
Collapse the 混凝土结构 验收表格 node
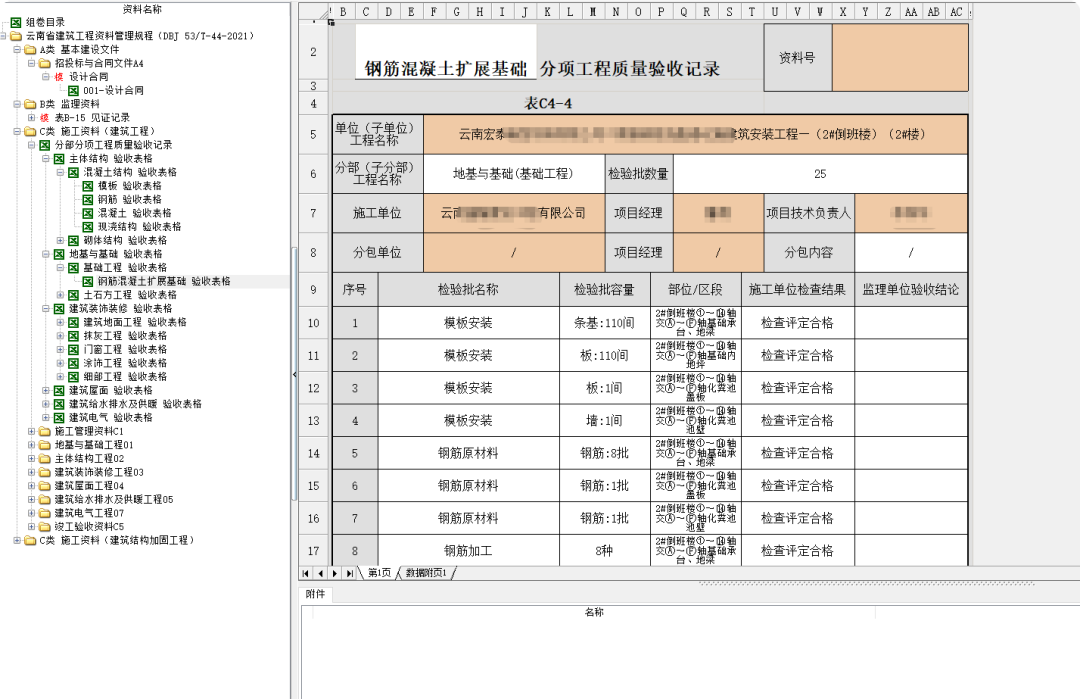[61, 172]
